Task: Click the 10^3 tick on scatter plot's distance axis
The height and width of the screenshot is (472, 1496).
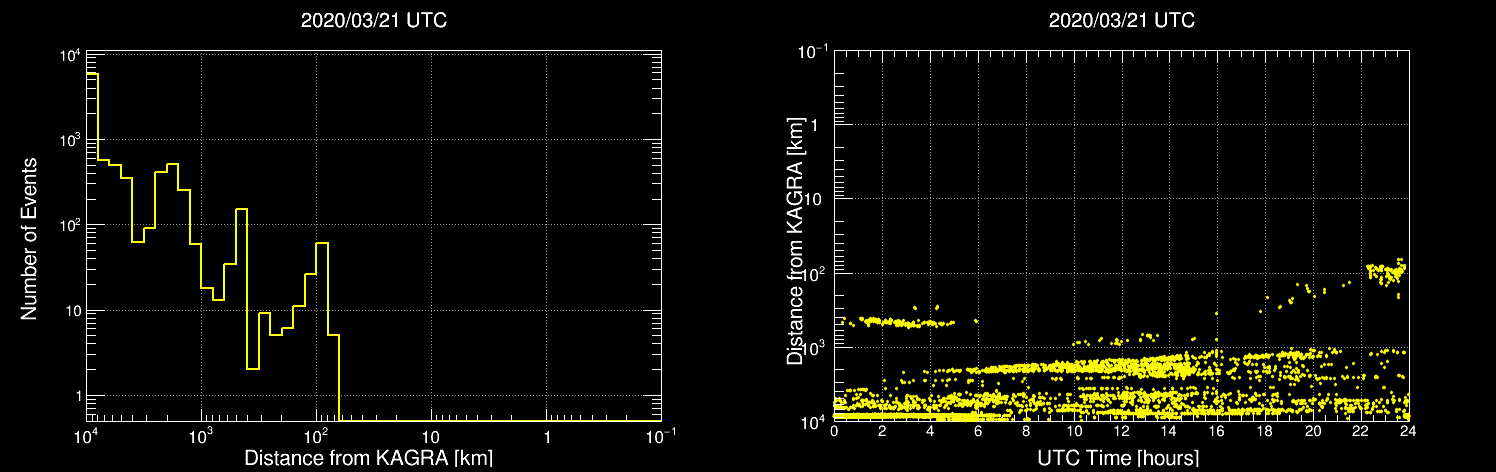Action: 815,346
